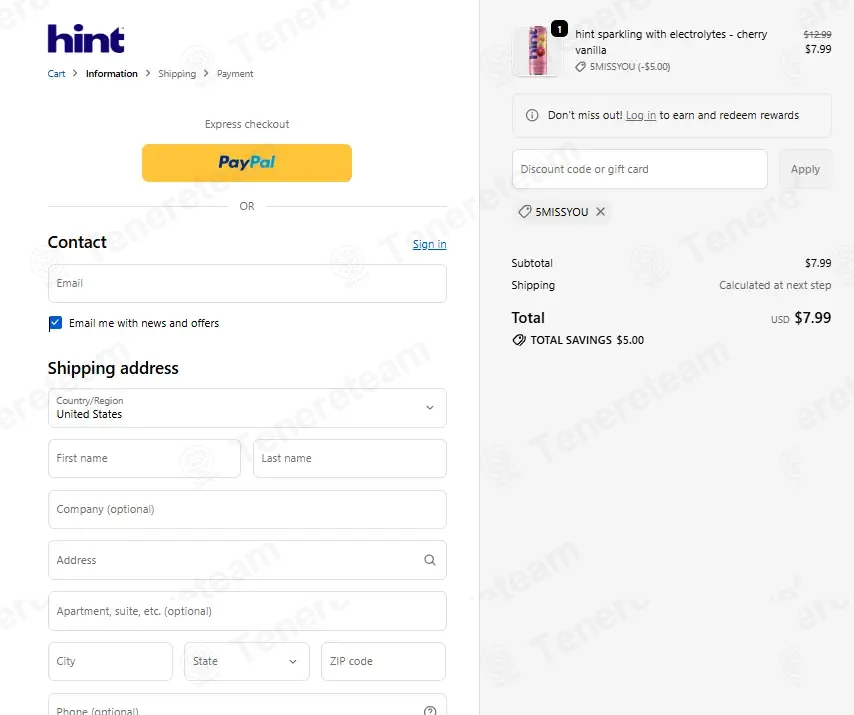
Task: Click Apply discount button
Action: 805,169
